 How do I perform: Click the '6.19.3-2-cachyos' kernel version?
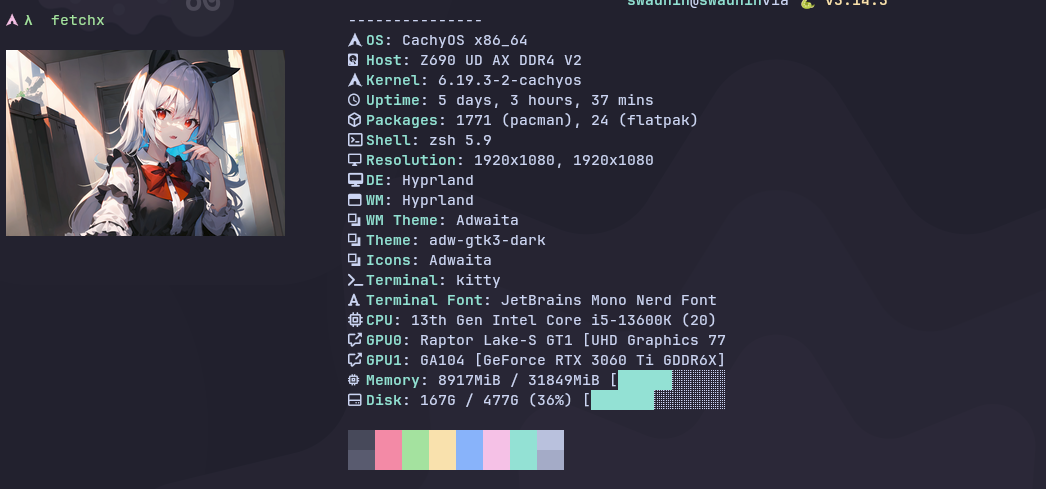click(x=510, y=80)
